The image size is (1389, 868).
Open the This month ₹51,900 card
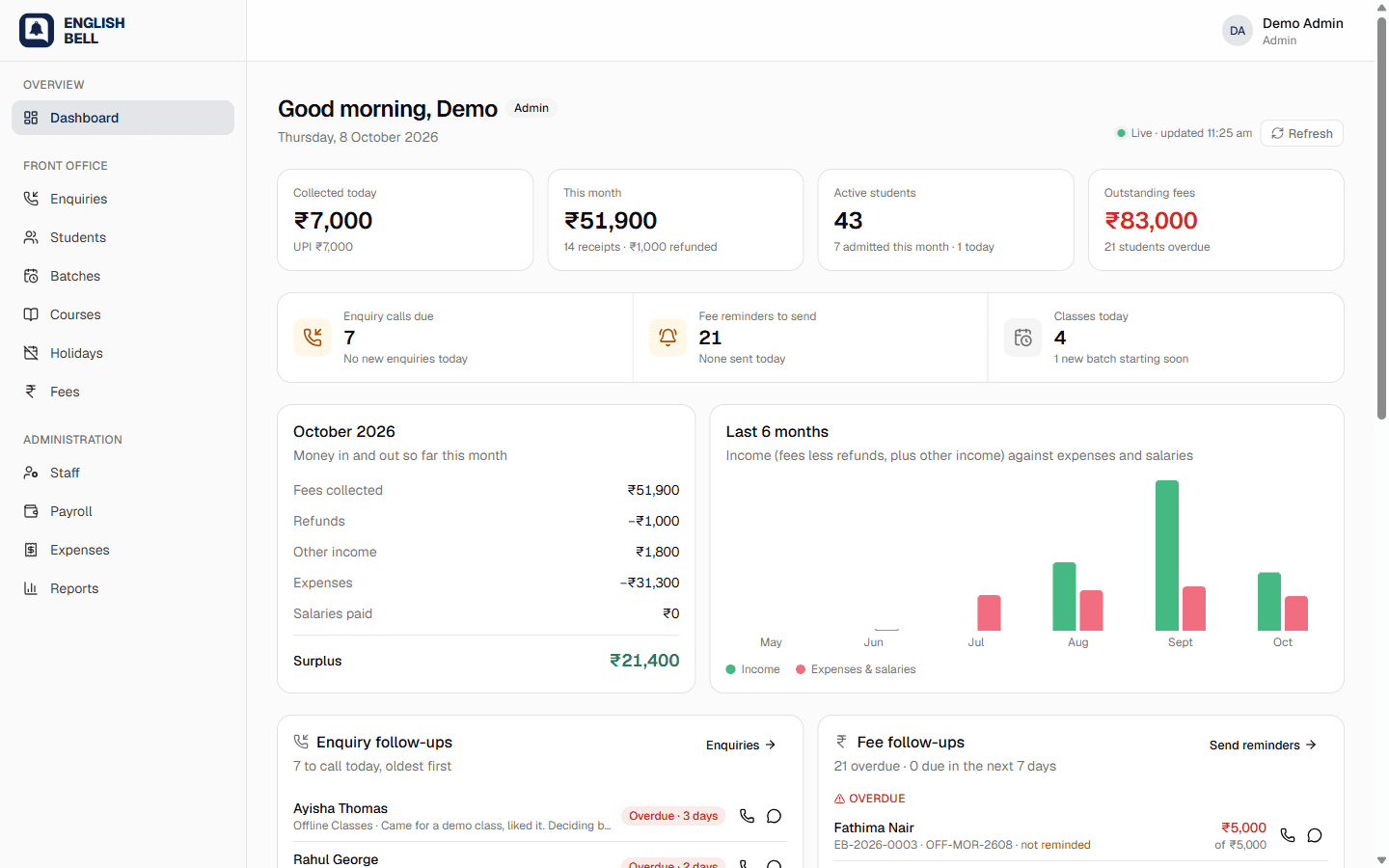pos(675,220)
